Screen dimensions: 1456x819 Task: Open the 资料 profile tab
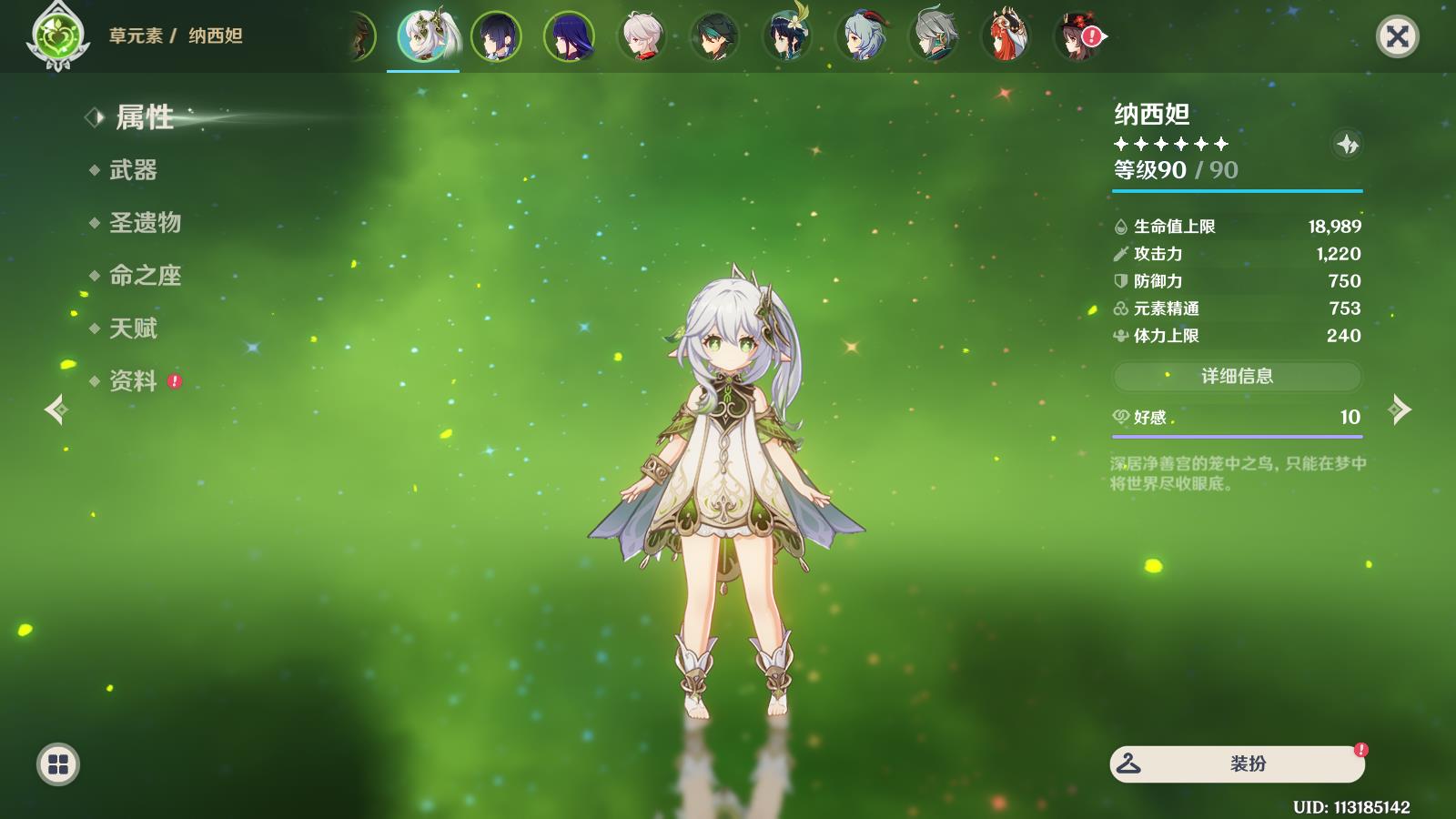tap(133, 381)
